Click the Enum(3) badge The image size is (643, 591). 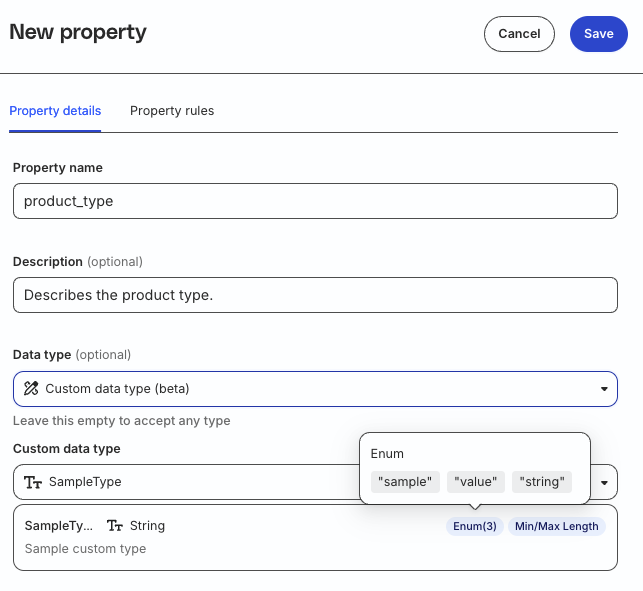pos(475,526)
